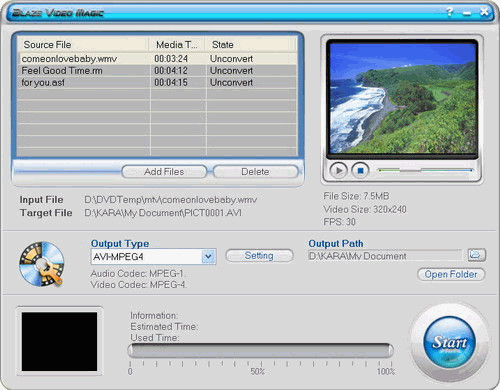Viewport: 500px width, 390px height.
Task: Click the Input File path text
Action: [170, 200]
